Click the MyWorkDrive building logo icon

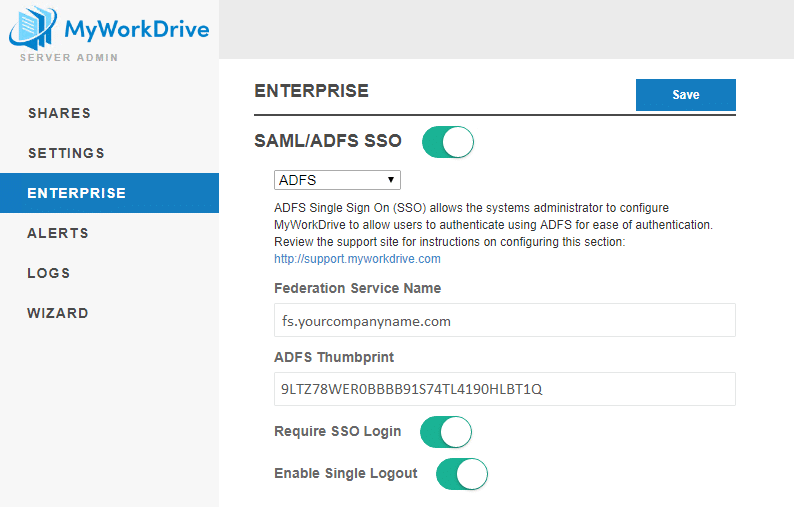29,28
